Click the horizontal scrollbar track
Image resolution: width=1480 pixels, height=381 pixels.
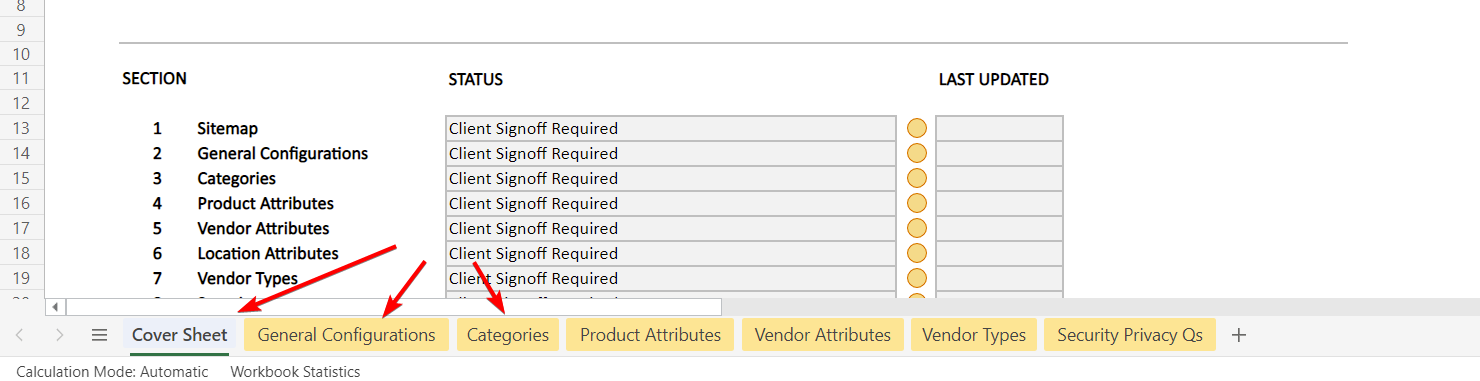(x=393, y=307)
